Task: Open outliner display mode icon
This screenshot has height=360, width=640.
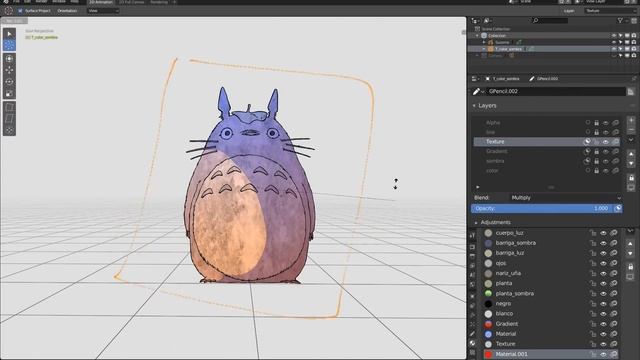Action: (x=488, y=20)
